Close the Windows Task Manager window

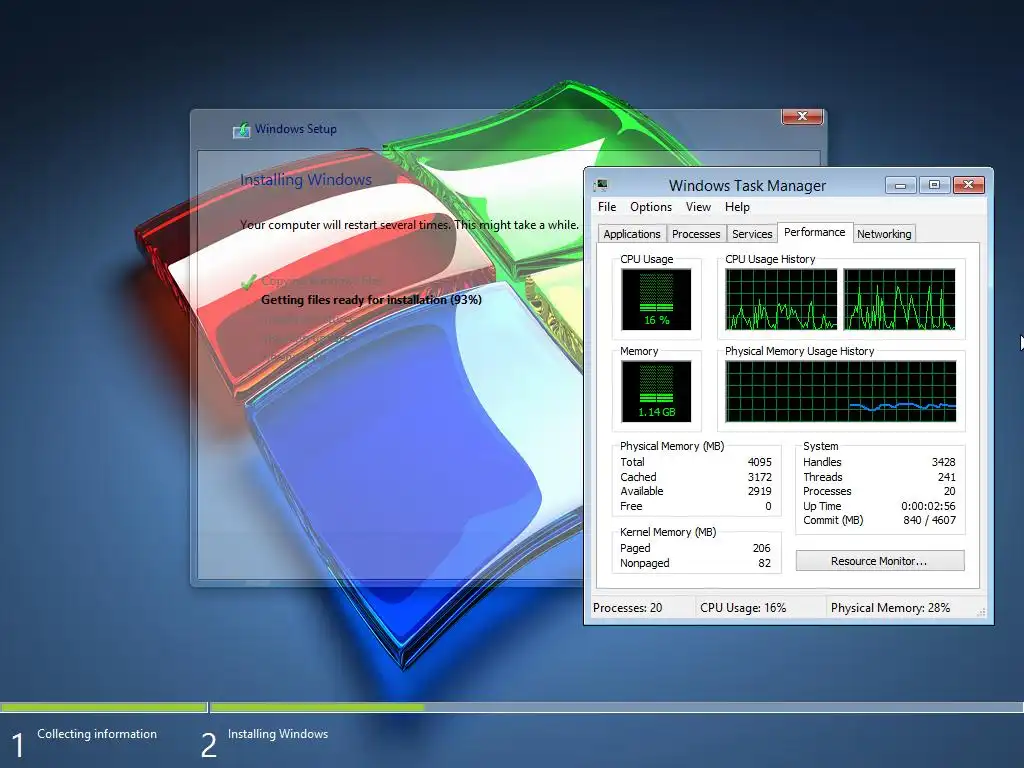969,185
